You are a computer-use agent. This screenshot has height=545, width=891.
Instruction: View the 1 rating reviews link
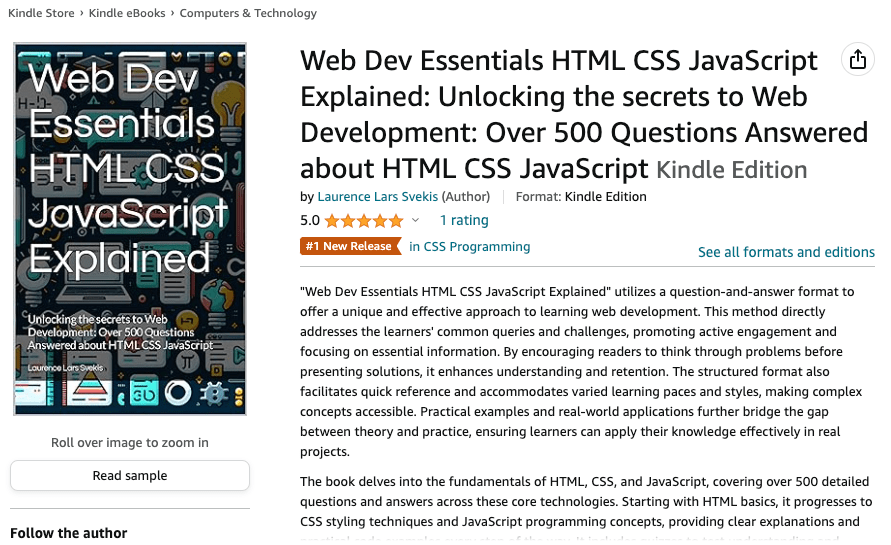tap(464, 220)
